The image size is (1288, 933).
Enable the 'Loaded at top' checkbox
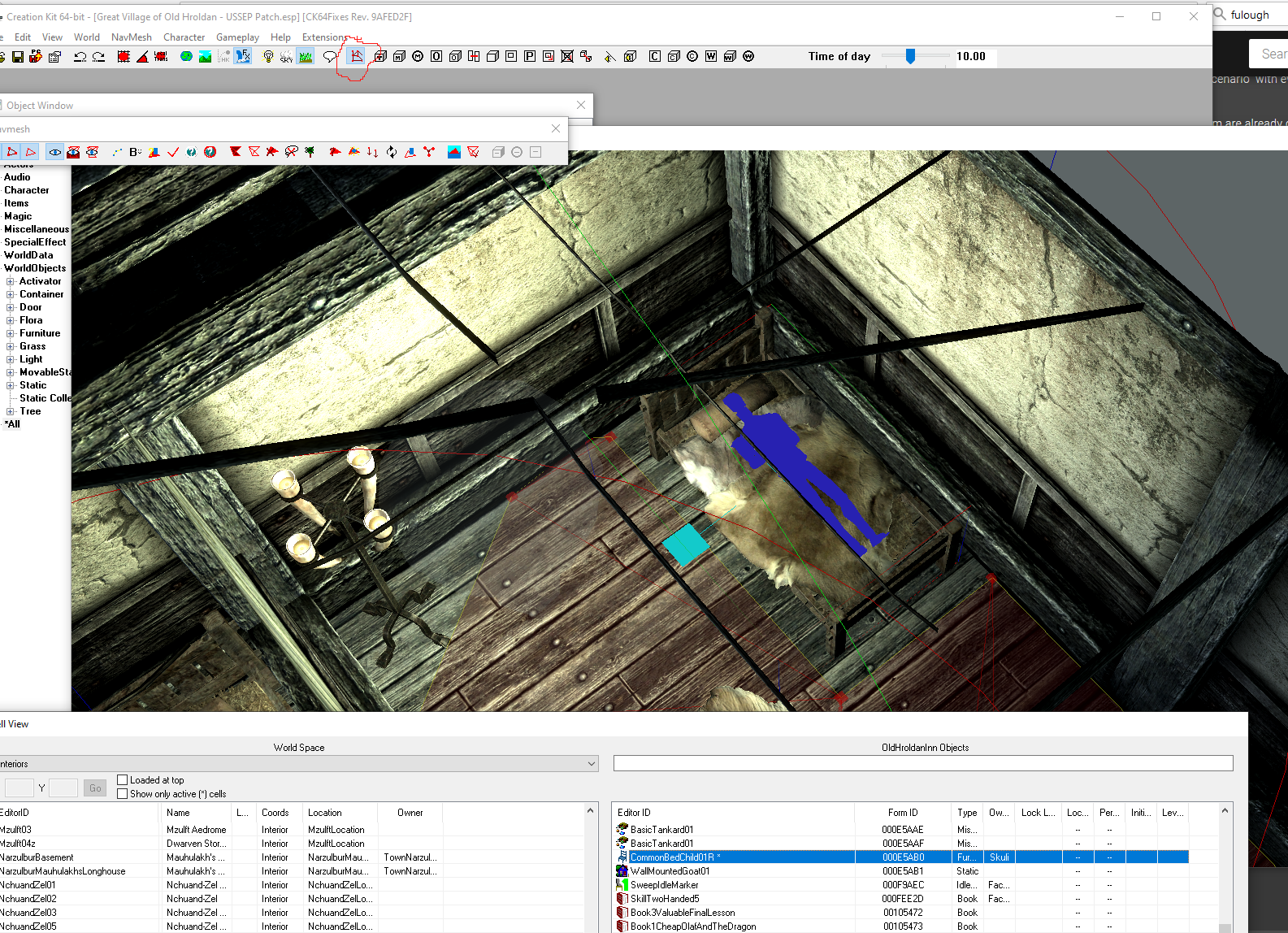[123, 779]
